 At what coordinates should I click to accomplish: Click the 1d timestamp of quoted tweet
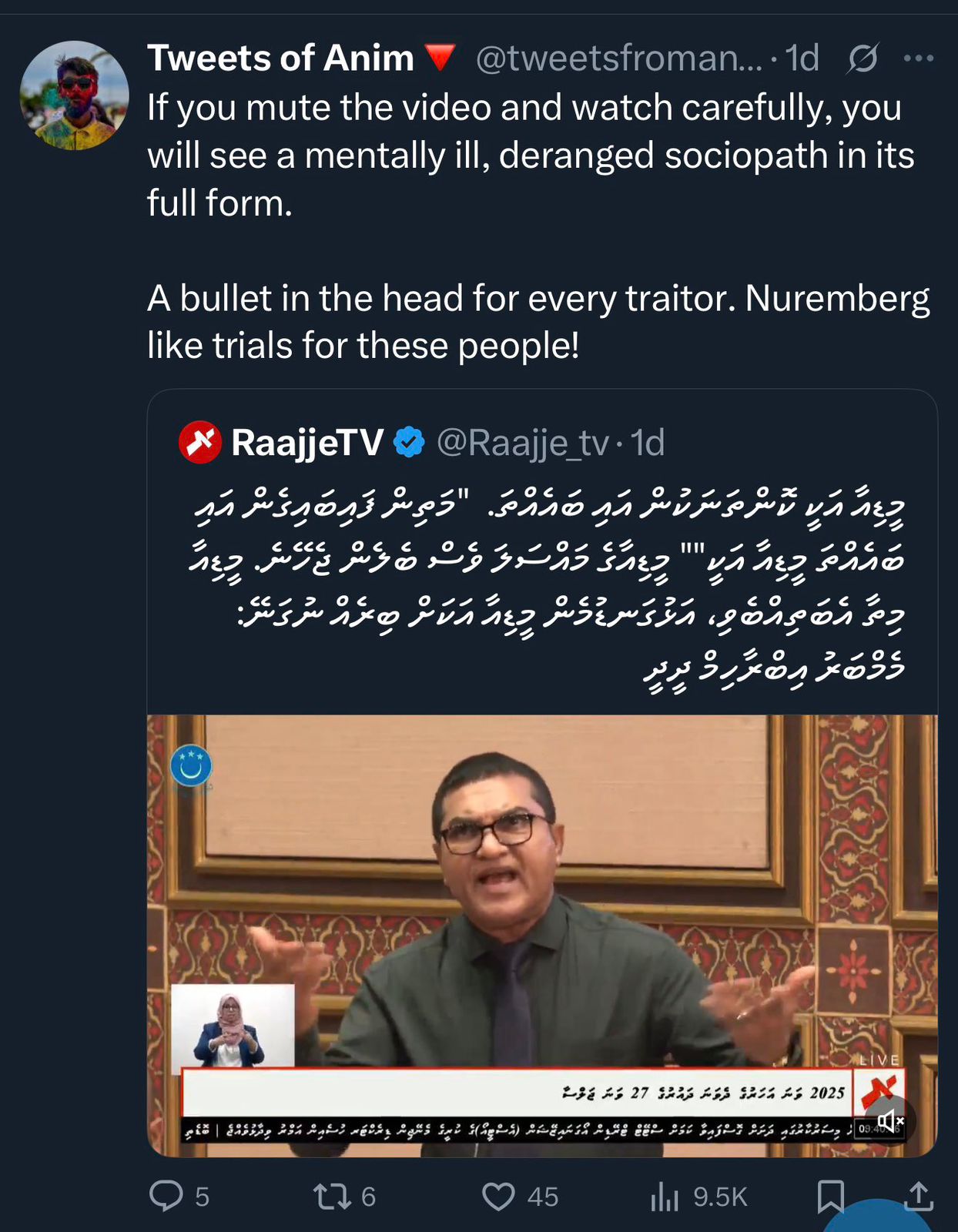click(648, 443)
